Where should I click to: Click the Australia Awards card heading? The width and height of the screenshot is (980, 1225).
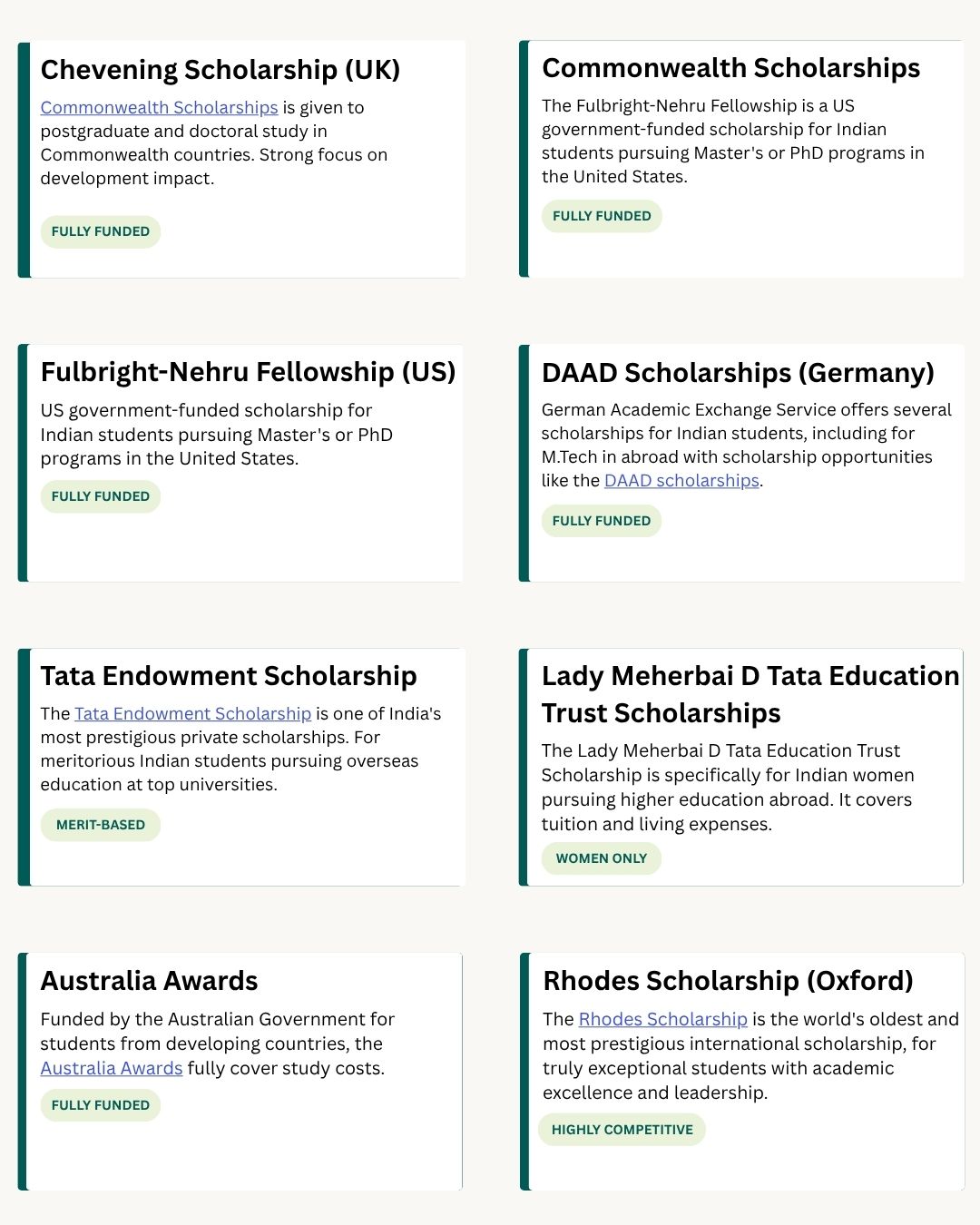(149, 981)
